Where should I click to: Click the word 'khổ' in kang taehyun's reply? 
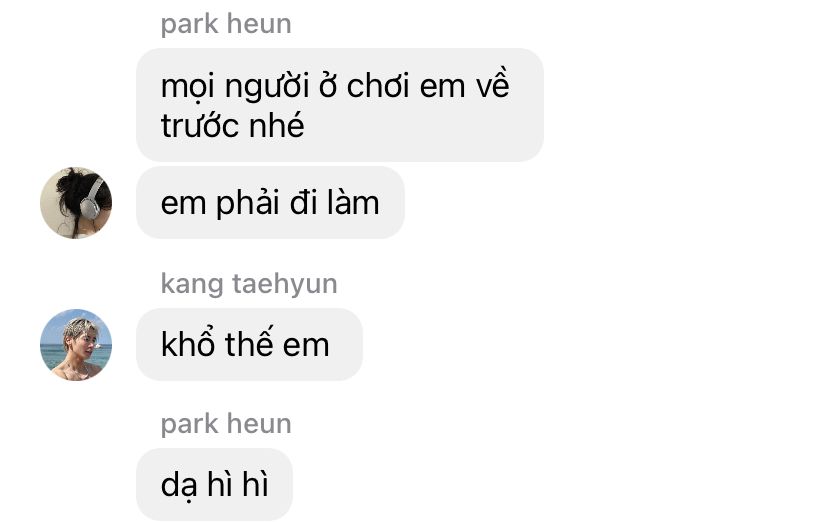187,343
